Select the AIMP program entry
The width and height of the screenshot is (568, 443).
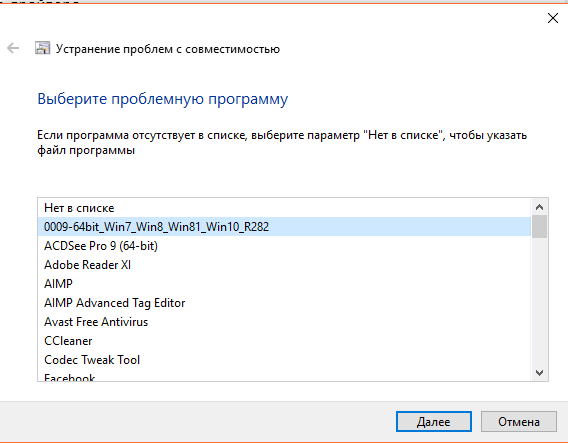(284, 284)
